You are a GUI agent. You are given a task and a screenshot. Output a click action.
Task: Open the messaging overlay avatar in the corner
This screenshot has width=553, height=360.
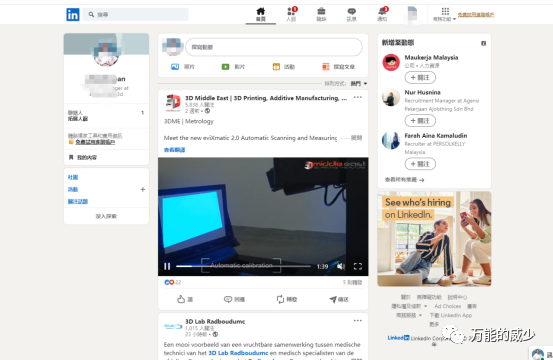click(x=538, y=354)
